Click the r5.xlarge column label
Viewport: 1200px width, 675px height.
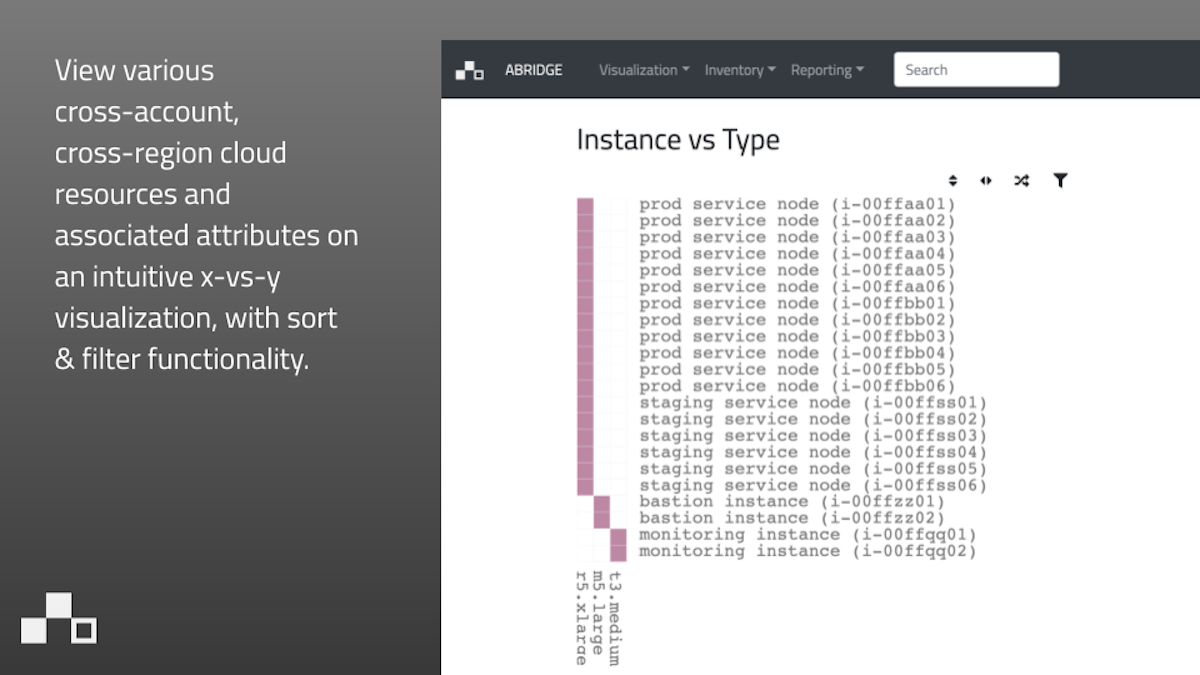pos(581,618)
